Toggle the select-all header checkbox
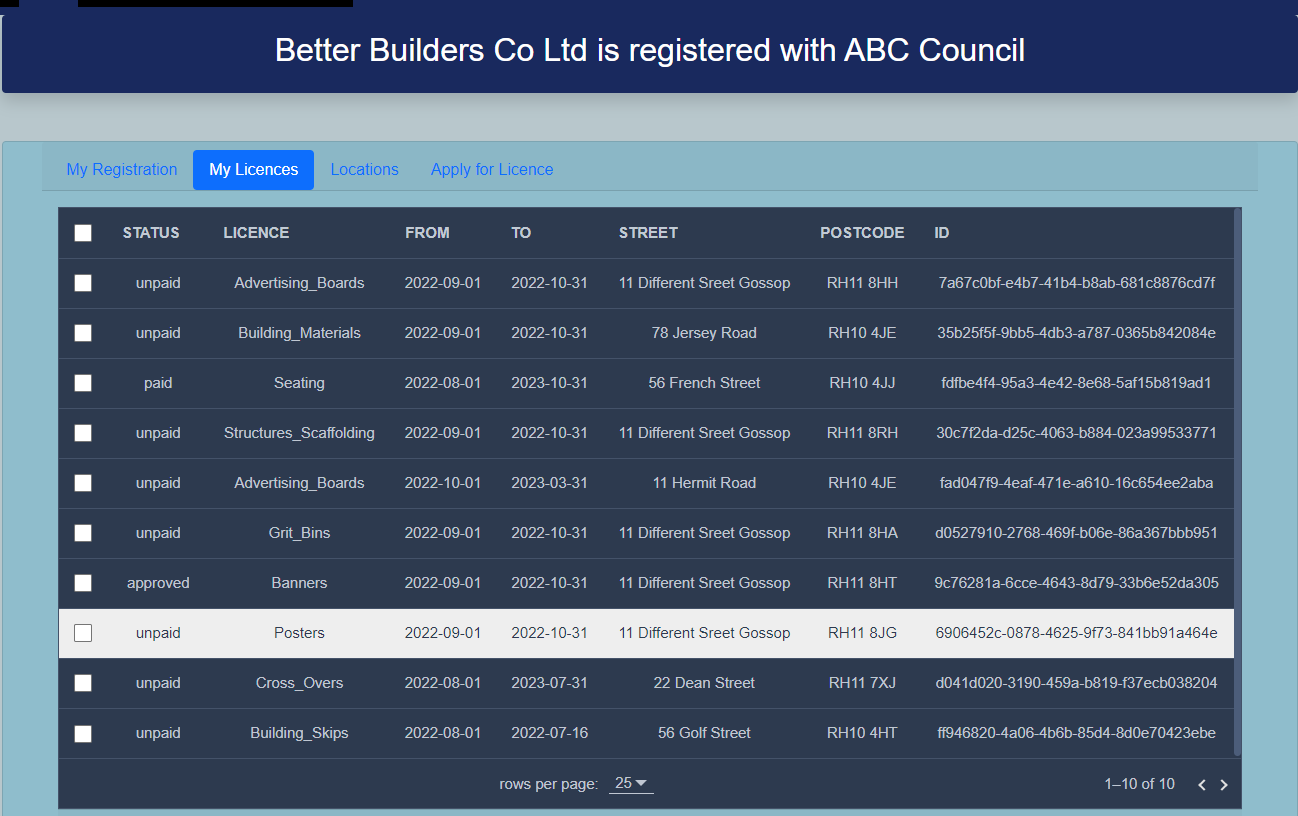The width and height of the screenshot is (1298, 816). tap(83, 233)
